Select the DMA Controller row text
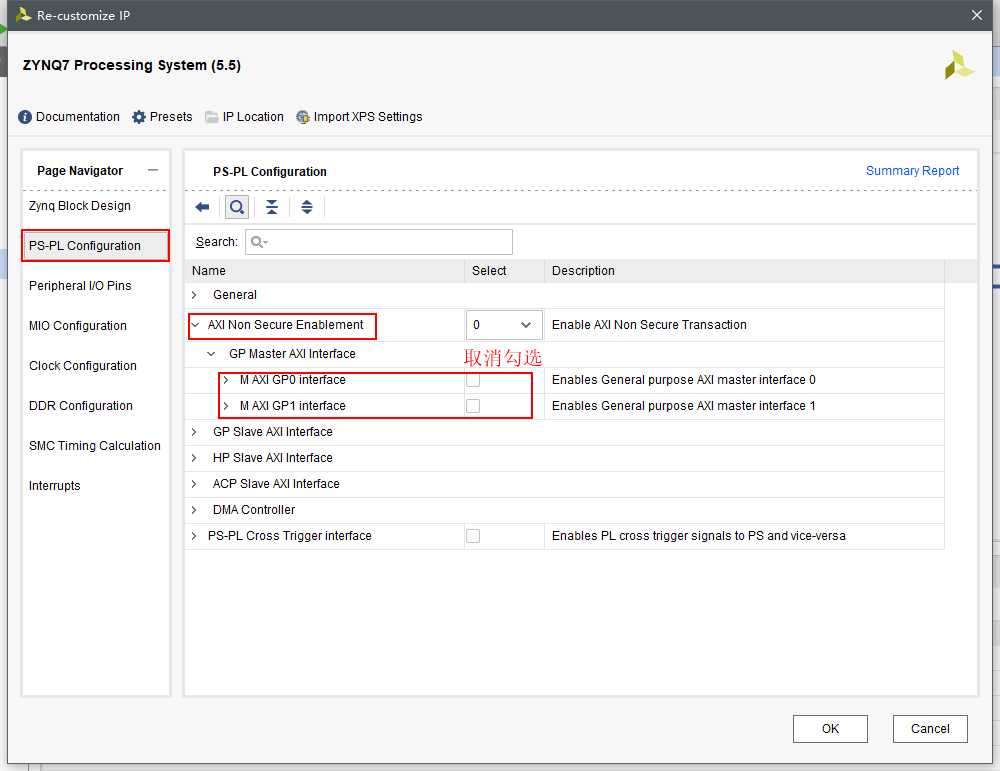The width and height of the screenshot is (1000, 771). (254, 510)
